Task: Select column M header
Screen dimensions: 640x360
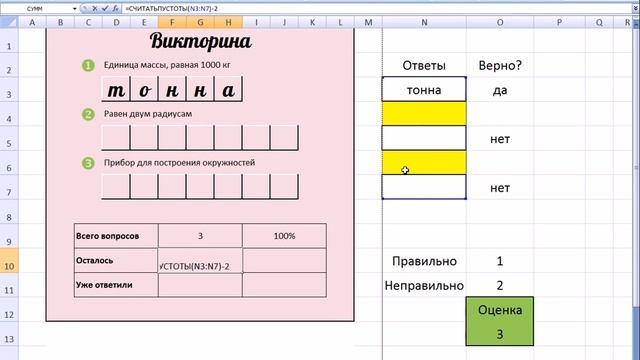Action: [x=368, y=22]
